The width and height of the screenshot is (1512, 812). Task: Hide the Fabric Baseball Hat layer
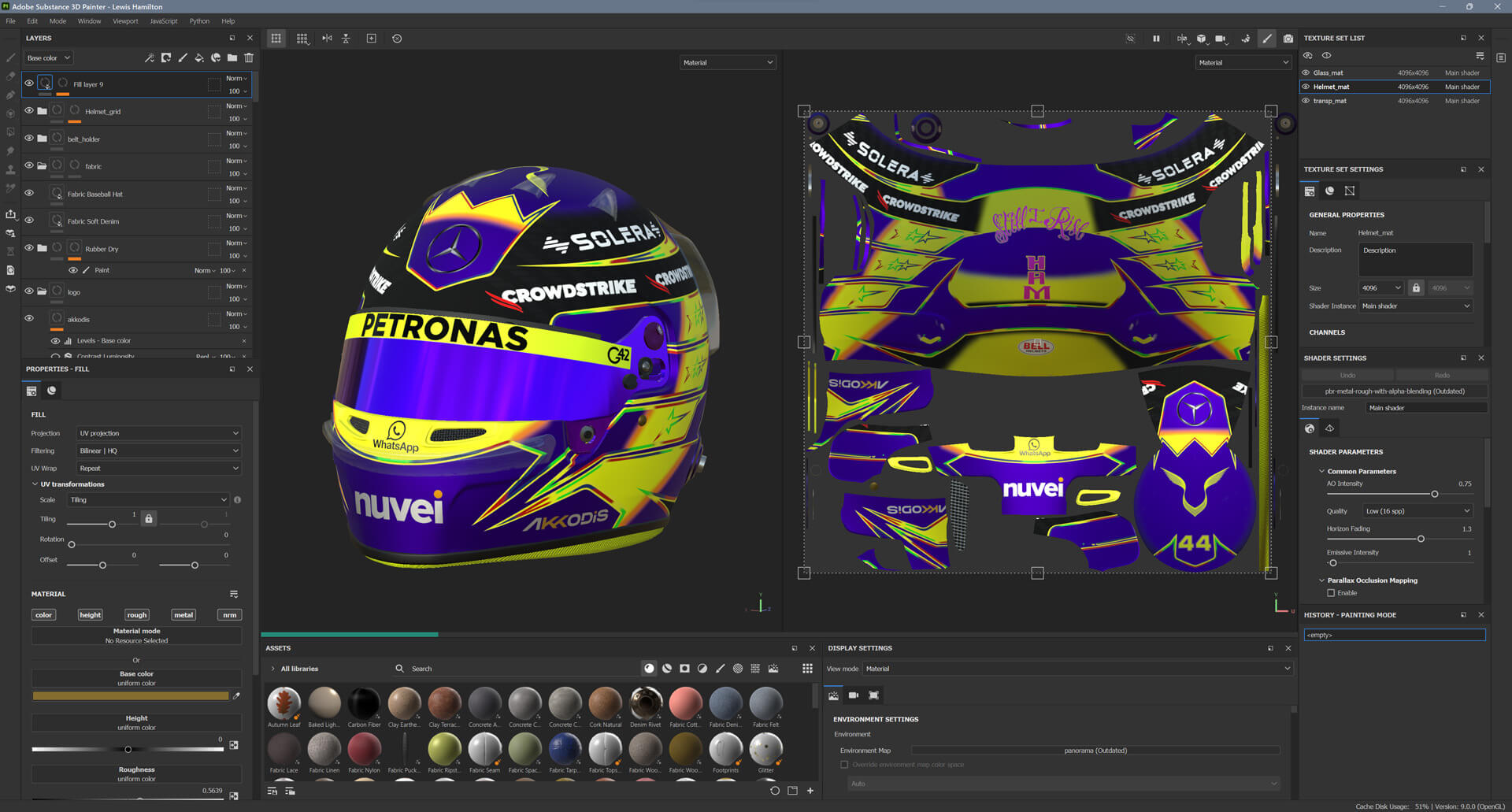coord(29,193)
